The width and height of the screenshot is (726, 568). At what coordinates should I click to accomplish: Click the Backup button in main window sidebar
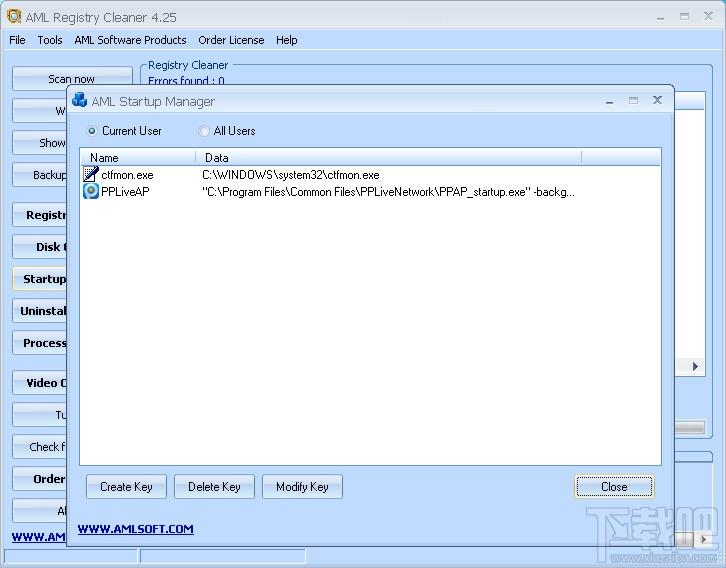(40, 175)
